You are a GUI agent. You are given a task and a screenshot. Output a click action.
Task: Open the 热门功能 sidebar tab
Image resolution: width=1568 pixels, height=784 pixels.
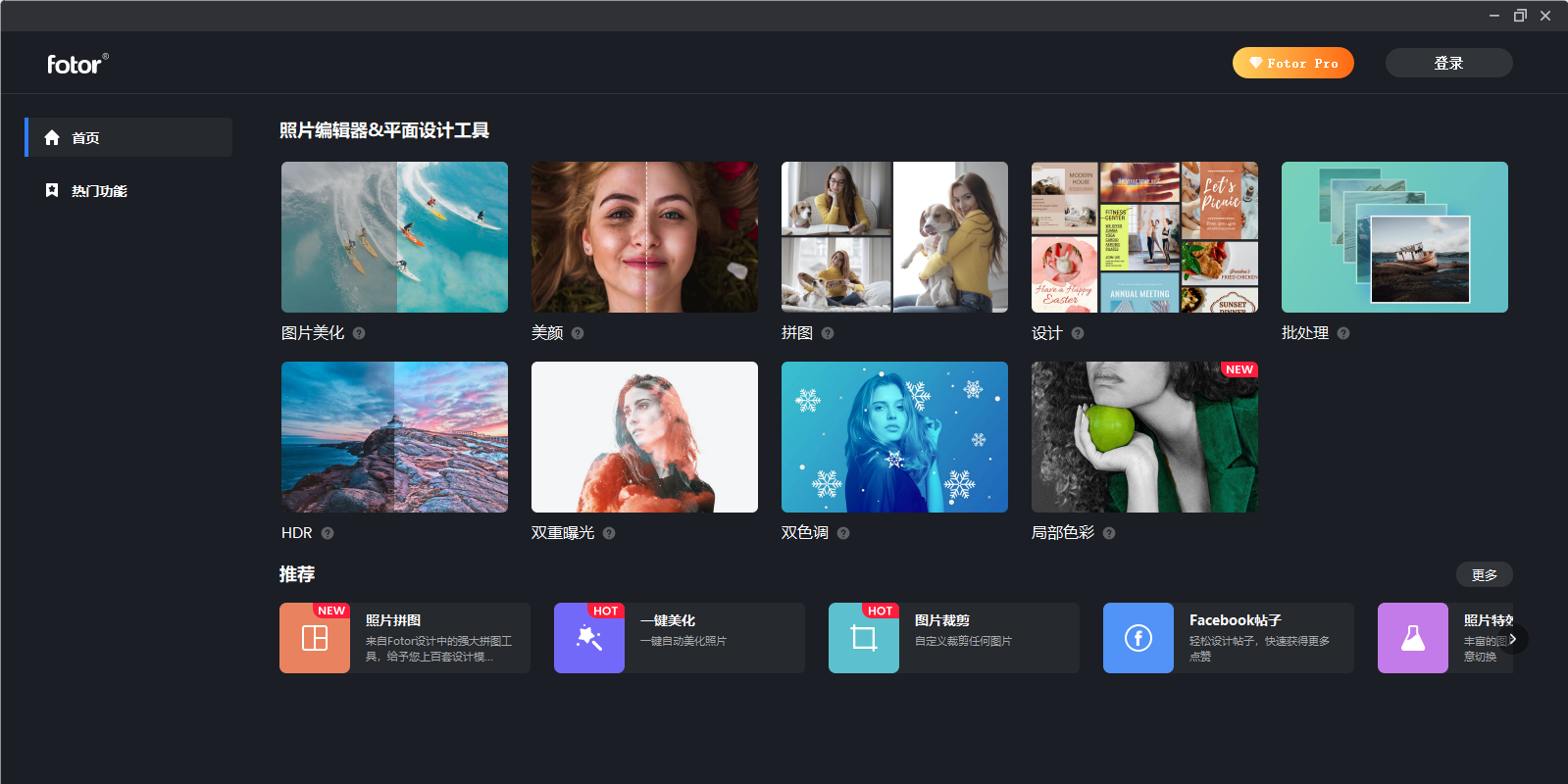click(129, 190)
